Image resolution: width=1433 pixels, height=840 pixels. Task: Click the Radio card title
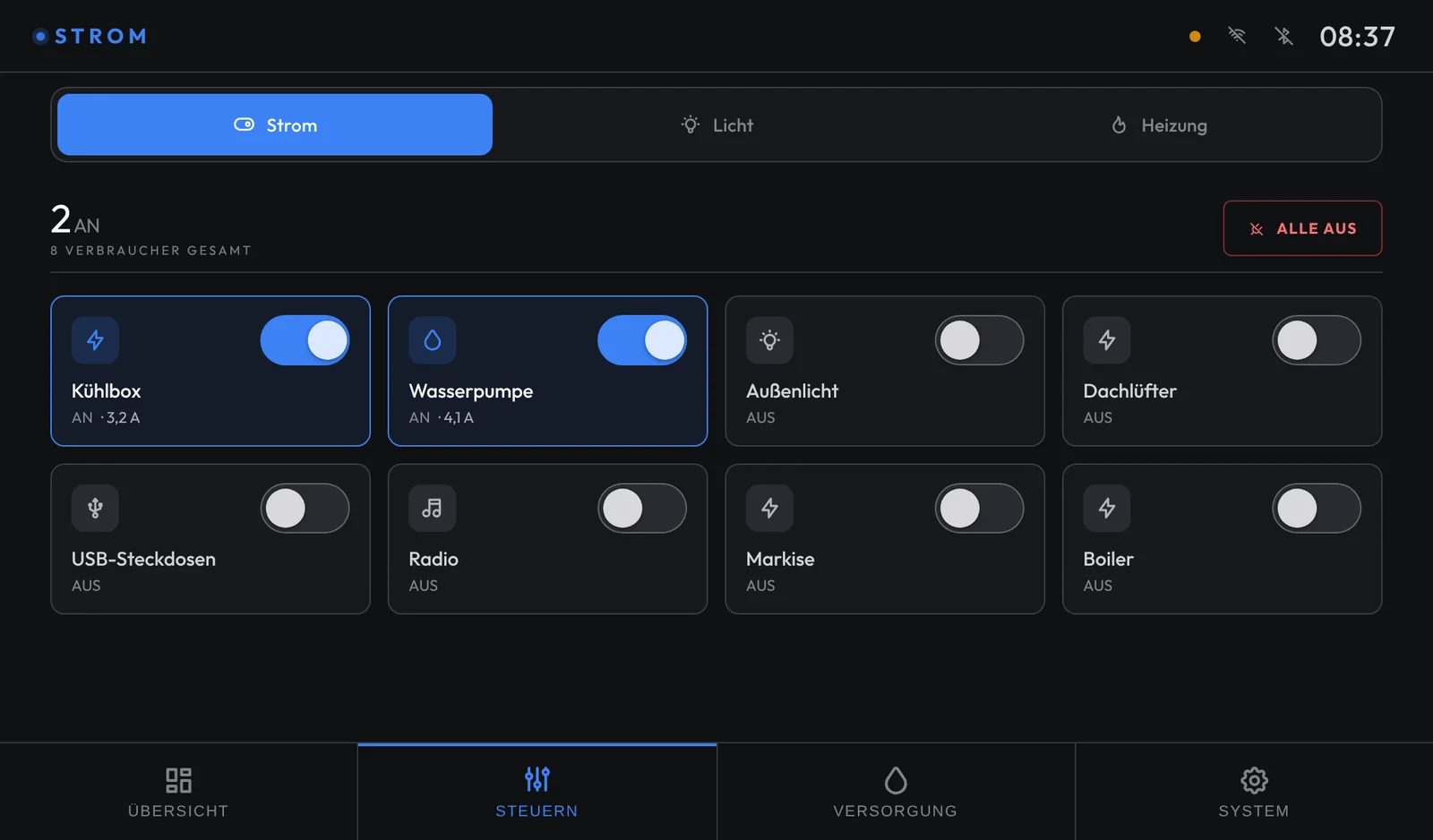433,559
